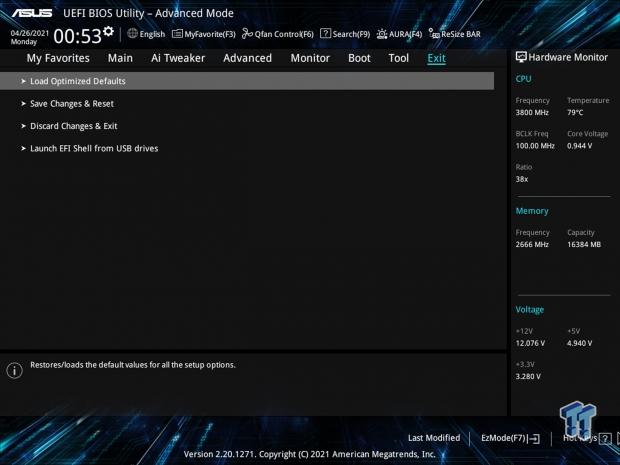Click Last Modified button
The height and width of the screenshot is (465, 620).
[x=434, y=438]
